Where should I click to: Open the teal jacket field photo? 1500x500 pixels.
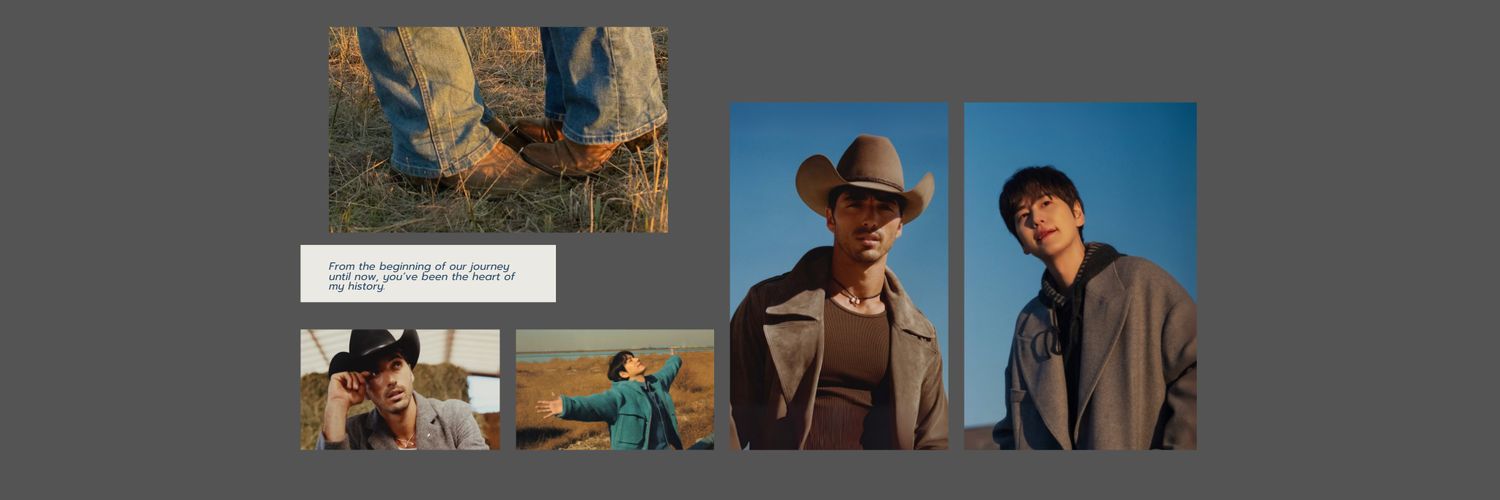coord(615,390)
